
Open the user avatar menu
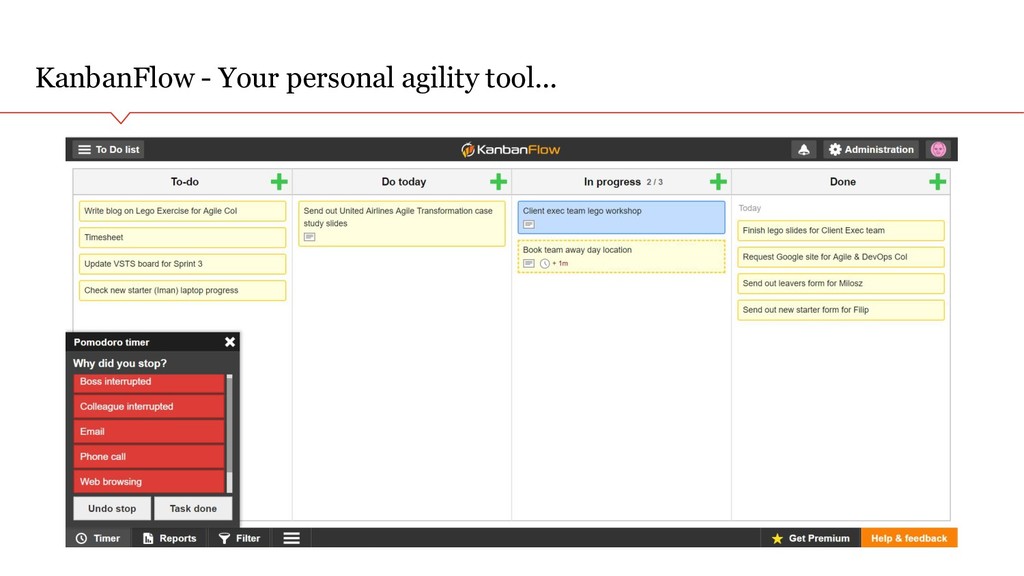[x=938, y=150]
